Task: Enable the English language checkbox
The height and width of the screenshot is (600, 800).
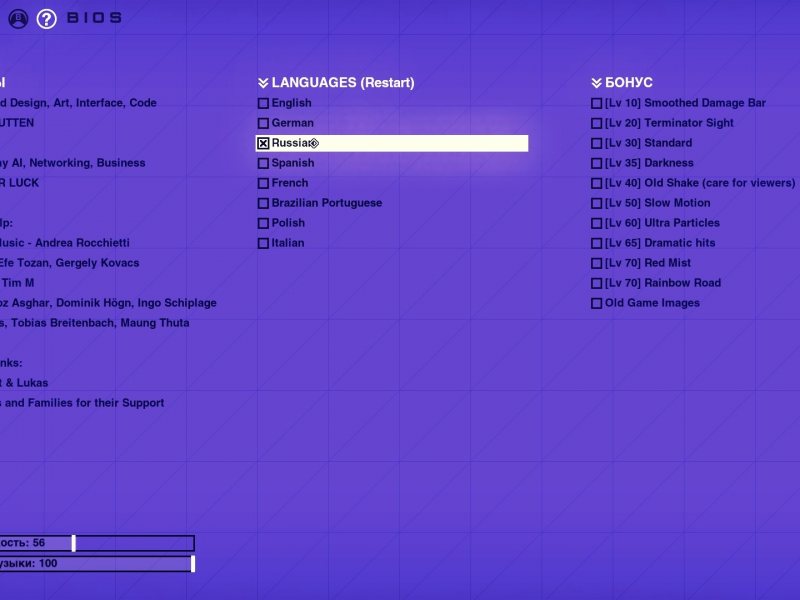Action: [x=263, y=103]
